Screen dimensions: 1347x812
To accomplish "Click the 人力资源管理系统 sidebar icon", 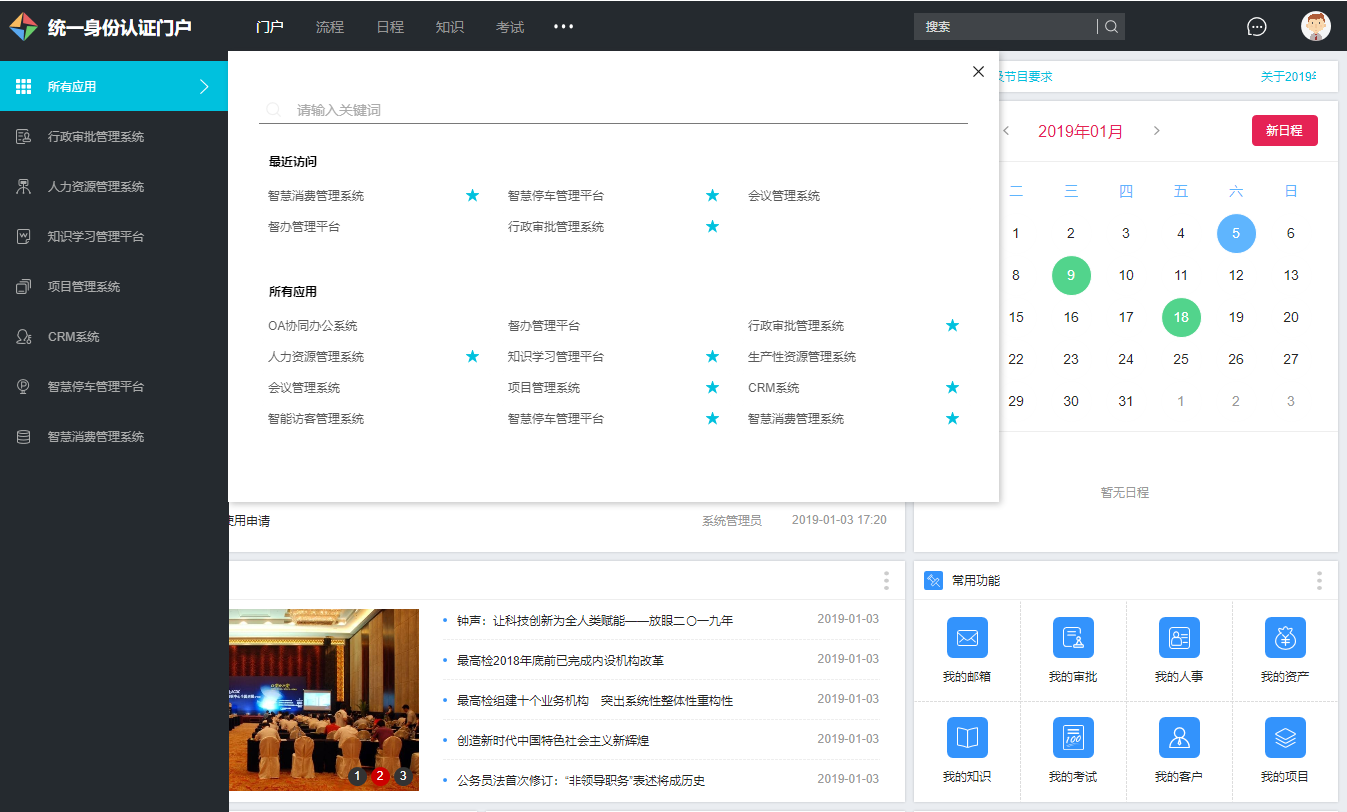I will pyautogui.click(x=24, y=187).
